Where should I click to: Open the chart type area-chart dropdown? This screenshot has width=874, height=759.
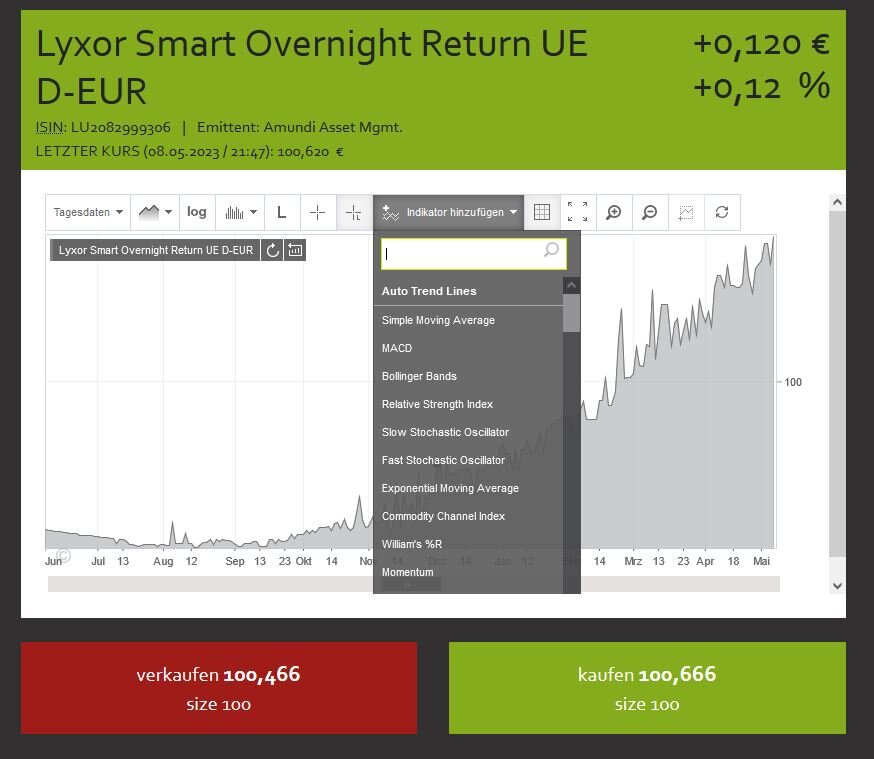pyautogui.click(x=155, y=212)
